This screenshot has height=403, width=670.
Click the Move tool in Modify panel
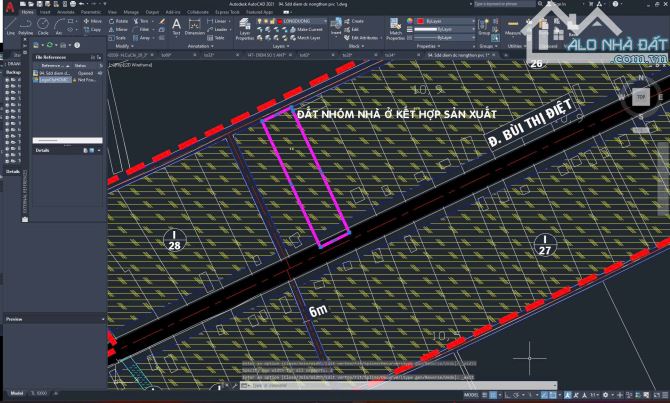94,20
